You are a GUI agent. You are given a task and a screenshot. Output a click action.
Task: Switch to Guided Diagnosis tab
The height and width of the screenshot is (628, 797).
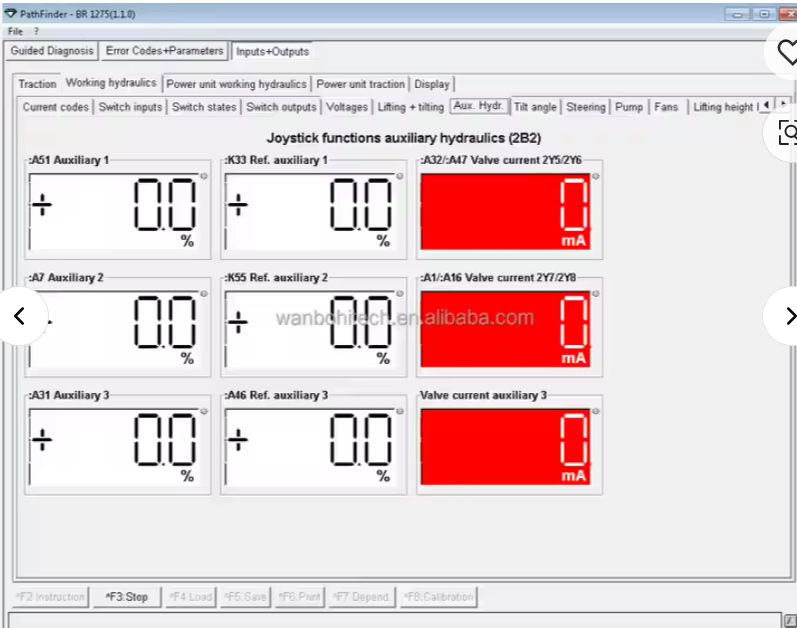[x=52, y=51]
